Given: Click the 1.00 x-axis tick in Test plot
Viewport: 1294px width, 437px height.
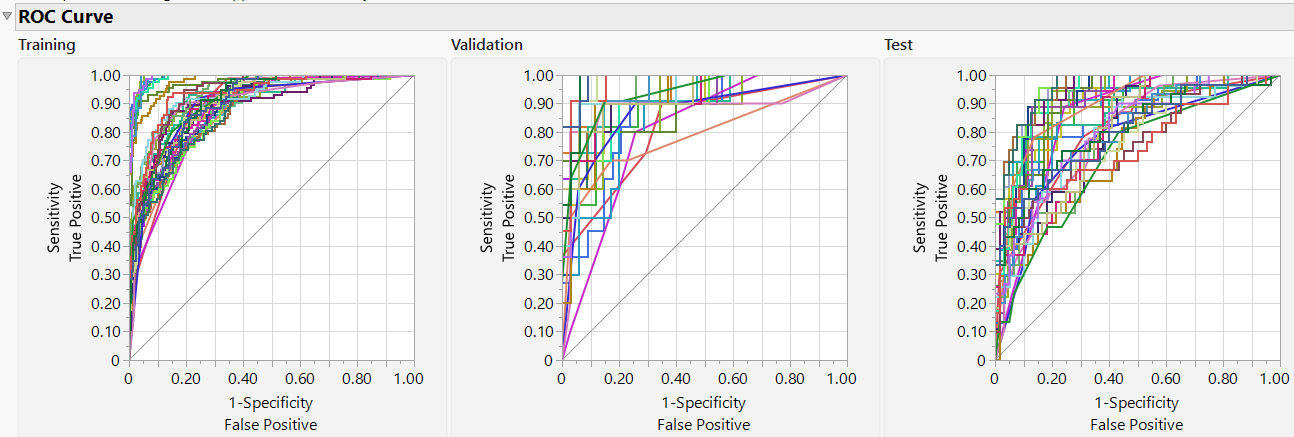Looking at the screenshot, I should coord(1276,380).
